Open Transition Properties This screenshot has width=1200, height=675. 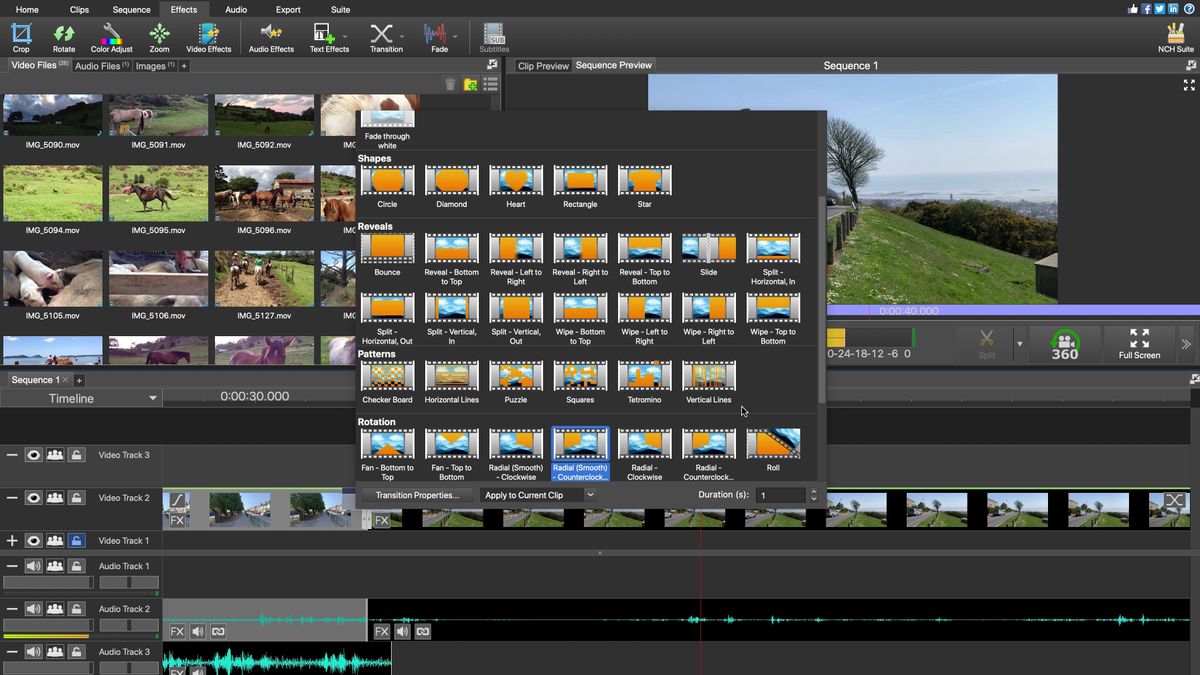[418, 494]
